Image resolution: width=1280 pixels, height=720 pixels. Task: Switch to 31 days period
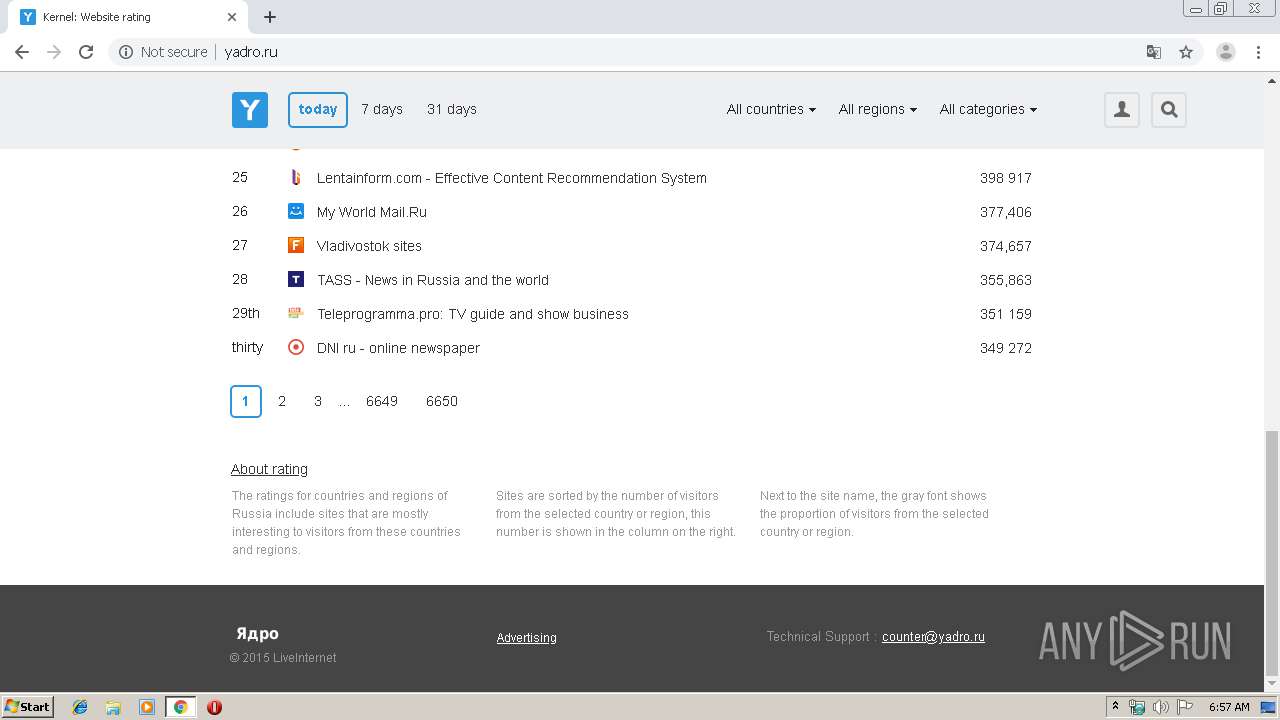coord(452,109)
